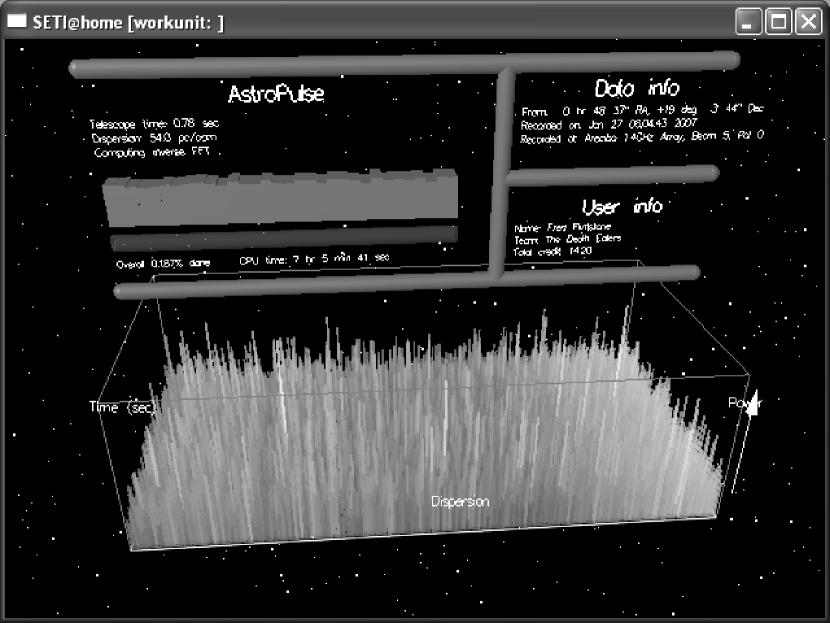Image resolution: width=830 pixels, height=623 pixels.
Task: Click the 'Team: The Death Eaters' line
Action: [x=567, y=239]
